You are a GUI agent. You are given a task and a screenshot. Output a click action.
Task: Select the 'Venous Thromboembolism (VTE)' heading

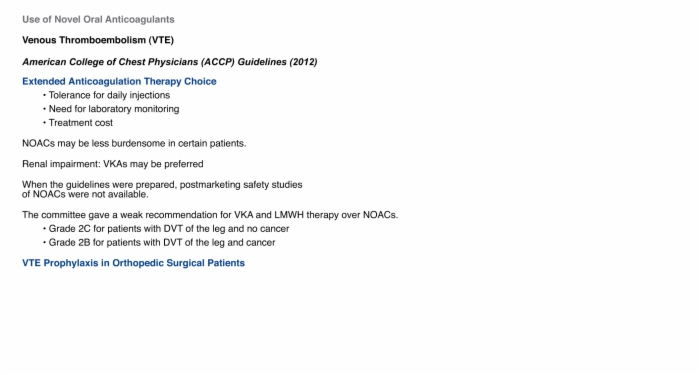[98, 40]
